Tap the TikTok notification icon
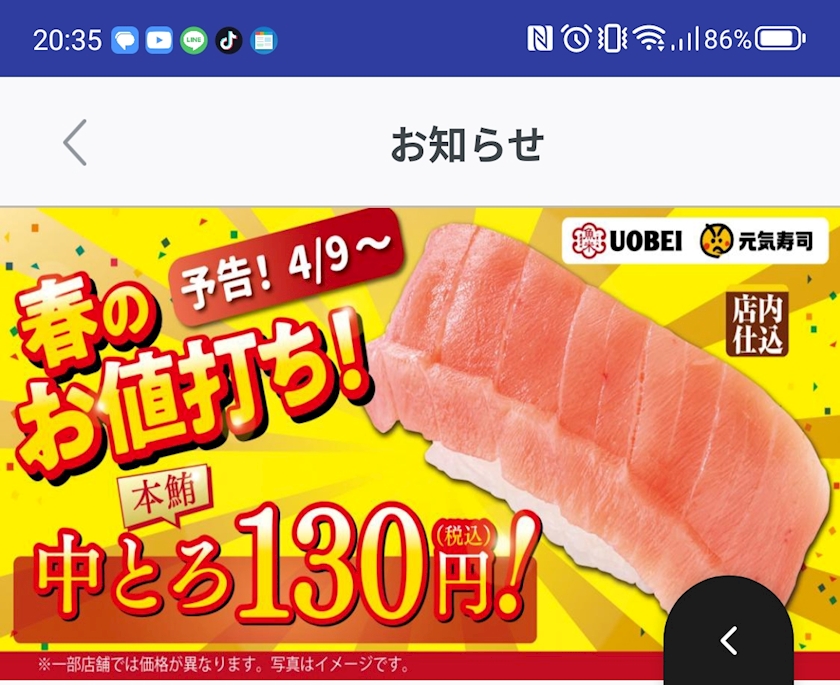 coord(229,40)
